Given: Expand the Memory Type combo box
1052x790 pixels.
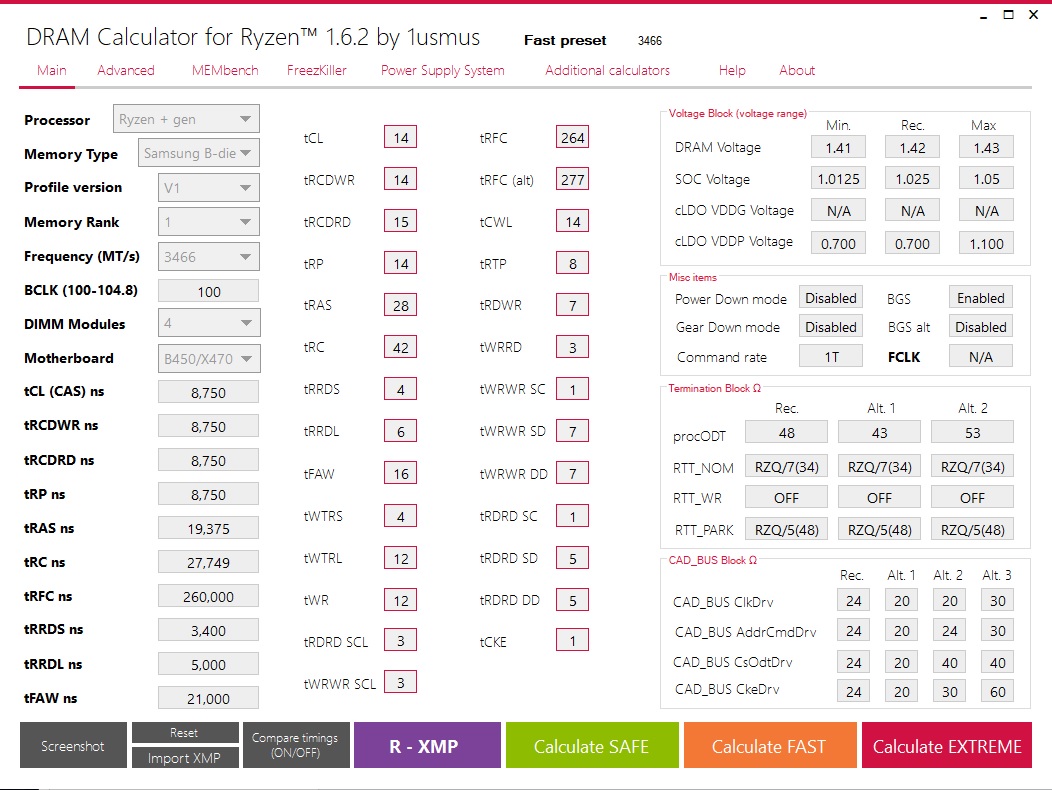Looking at the screenshot, I should pos(199,153).
